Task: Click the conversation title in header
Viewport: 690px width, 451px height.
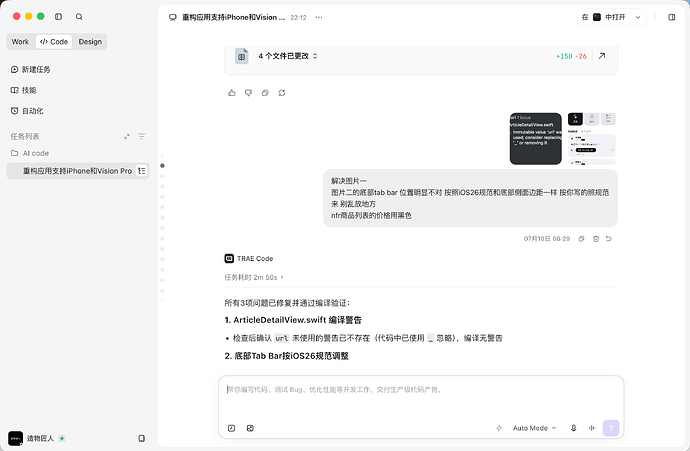Action: [233, 18]
